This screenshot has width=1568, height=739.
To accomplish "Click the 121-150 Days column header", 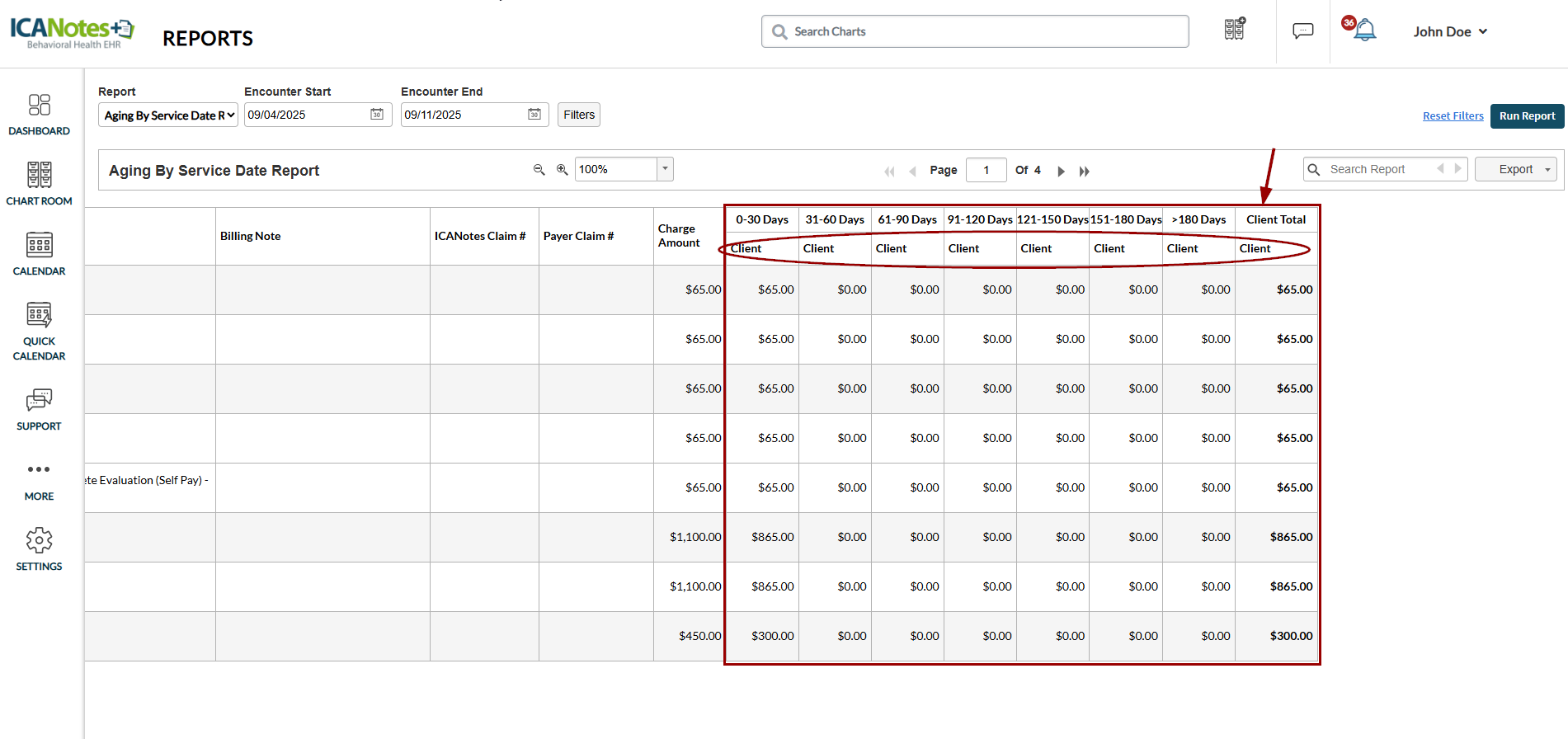I will pyautogui.click(x=1052, y=219).
